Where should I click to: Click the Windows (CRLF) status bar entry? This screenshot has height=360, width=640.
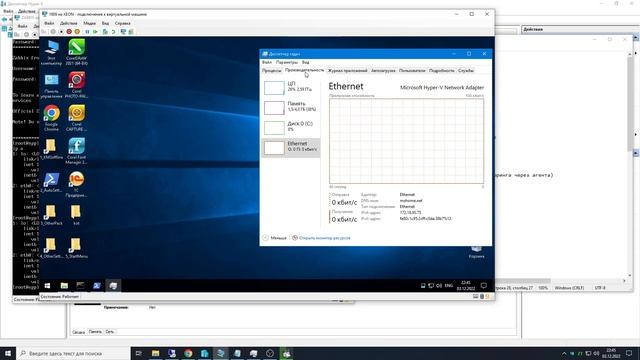click(x=569, y=288)
